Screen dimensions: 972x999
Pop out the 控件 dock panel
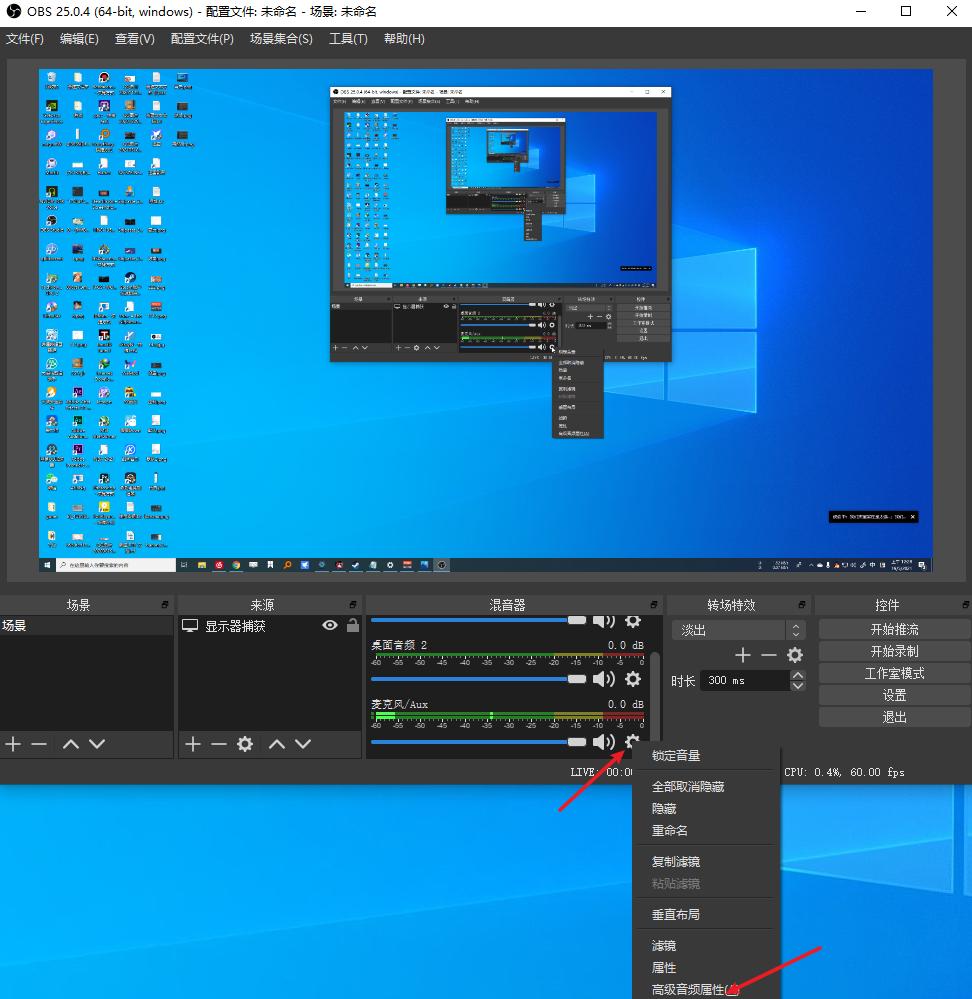(966, 604)
